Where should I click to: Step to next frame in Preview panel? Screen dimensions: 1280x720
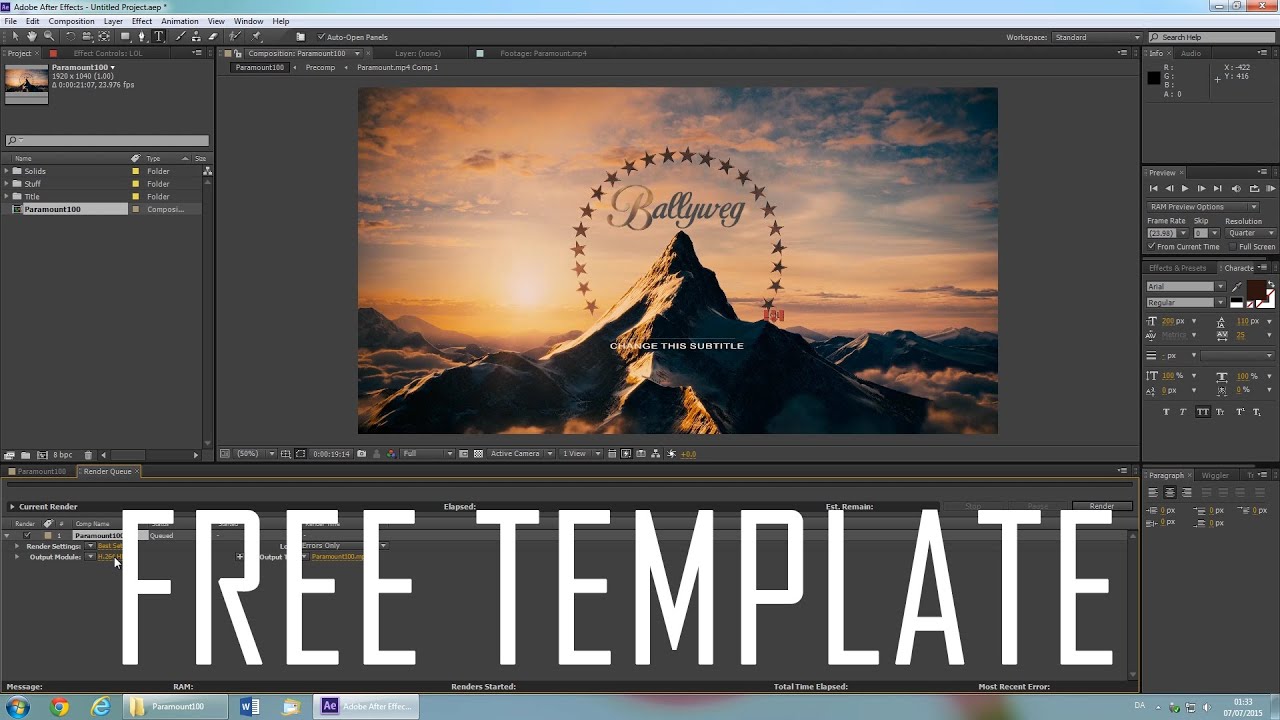click(x=1201, y=188)
